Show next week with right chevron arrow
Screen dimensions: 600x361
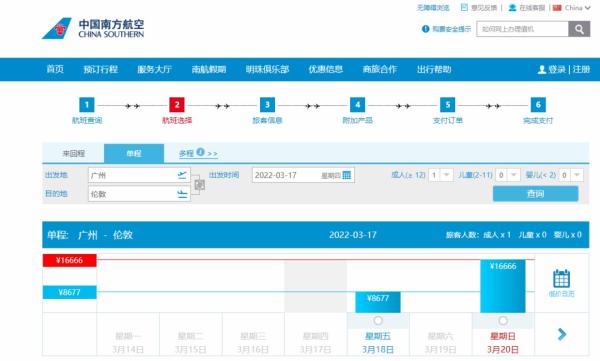[562, 334]
